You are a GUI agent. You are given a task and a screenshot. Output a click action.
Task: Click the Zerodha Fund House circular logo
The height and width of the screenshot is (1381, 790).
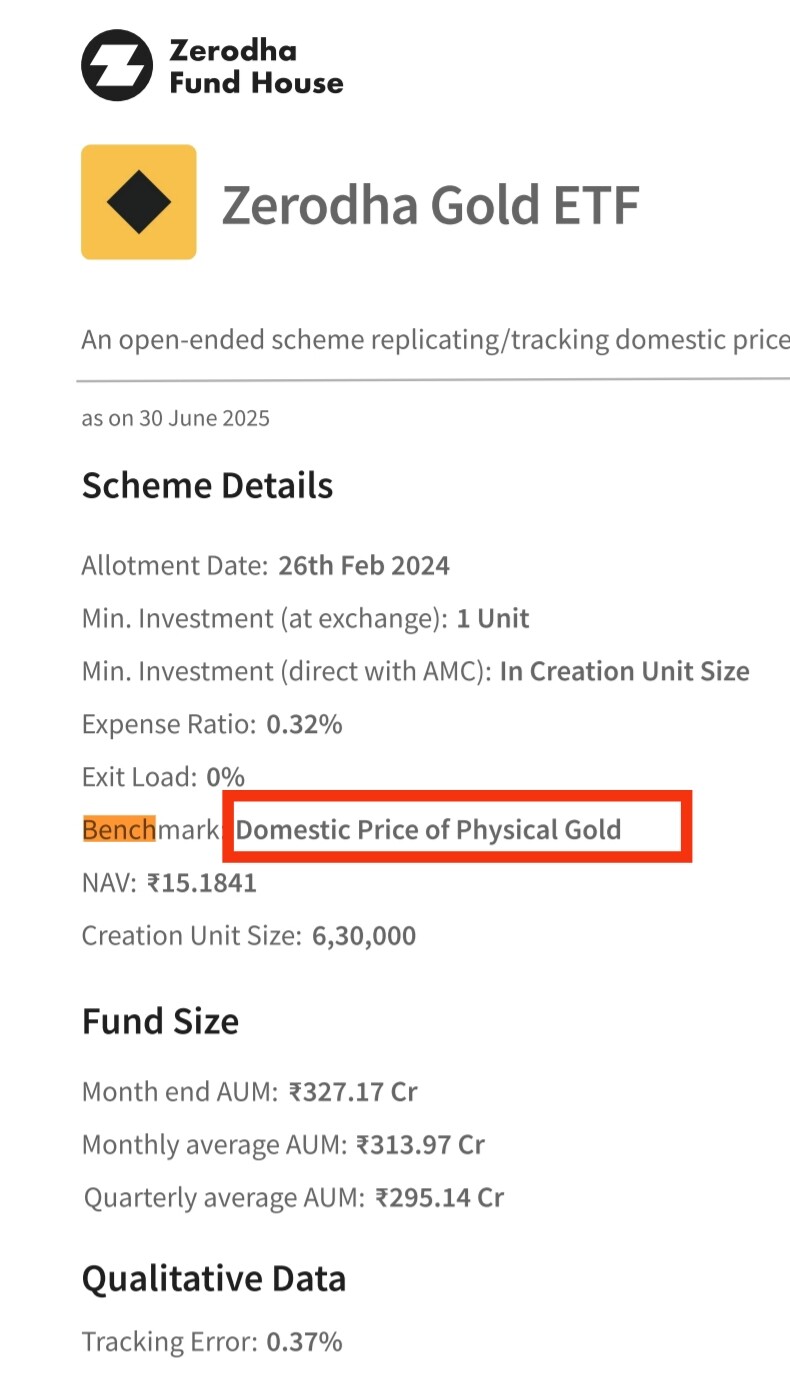click(117, 65)
